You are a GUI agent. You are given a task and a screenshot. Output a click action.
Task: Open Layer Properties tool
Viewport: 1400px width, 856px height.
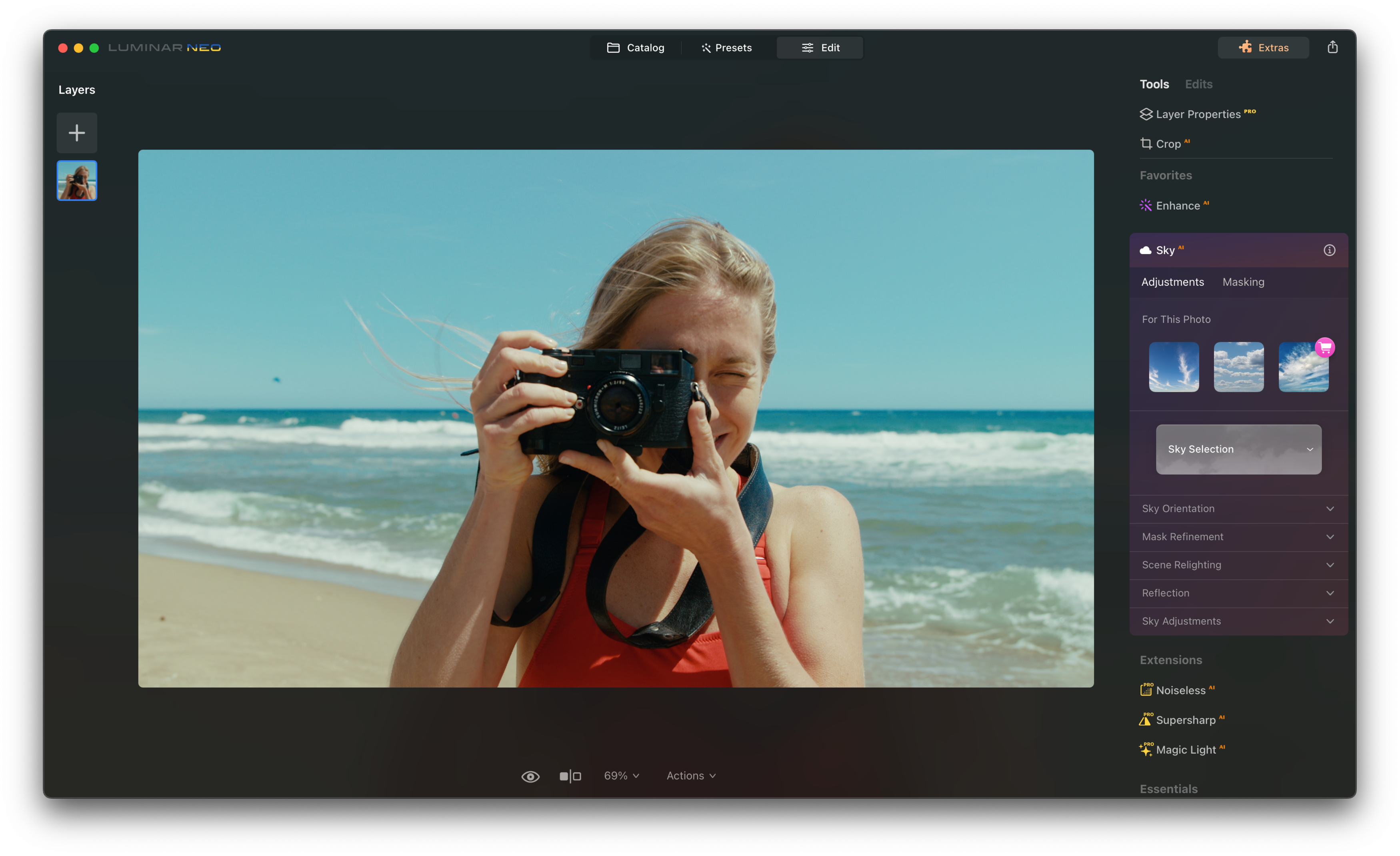coord(1198,114)
